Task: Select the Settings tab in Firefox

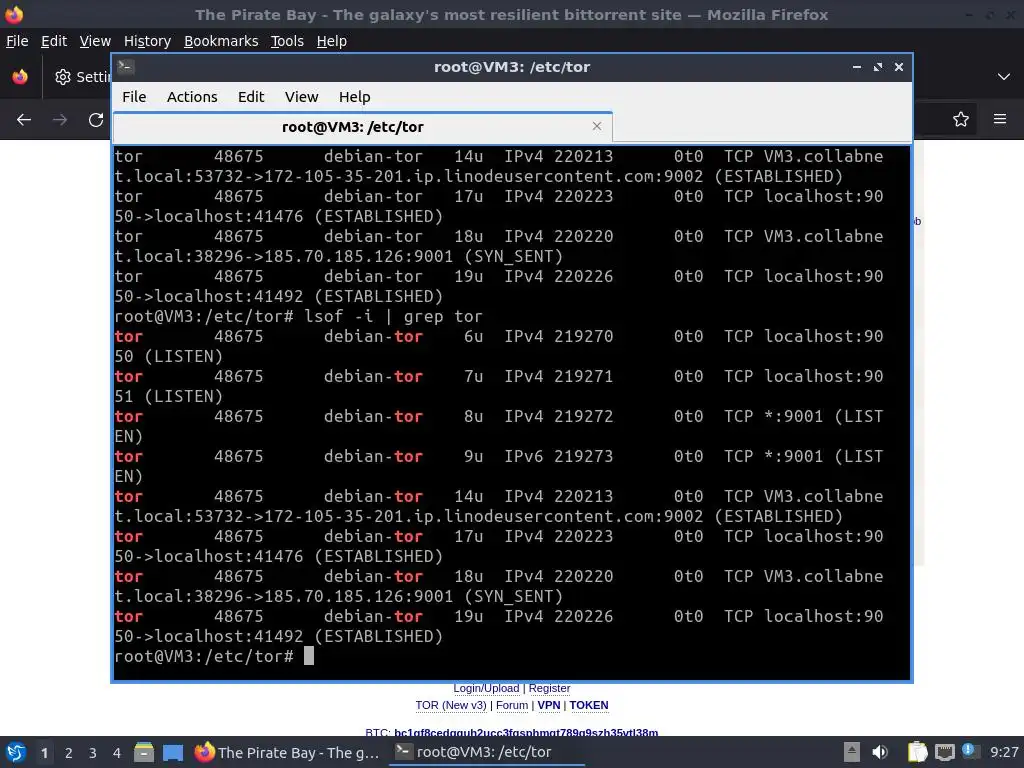Action: pos(81,76)
